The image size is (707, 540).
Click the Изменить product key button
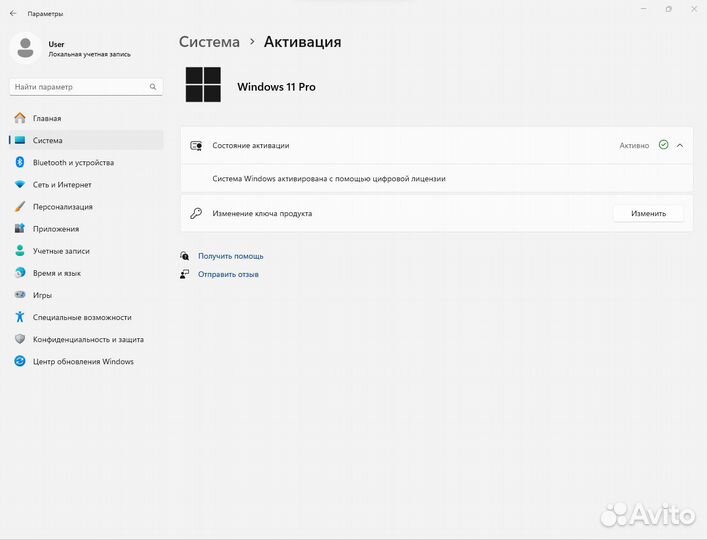[648, 213]
